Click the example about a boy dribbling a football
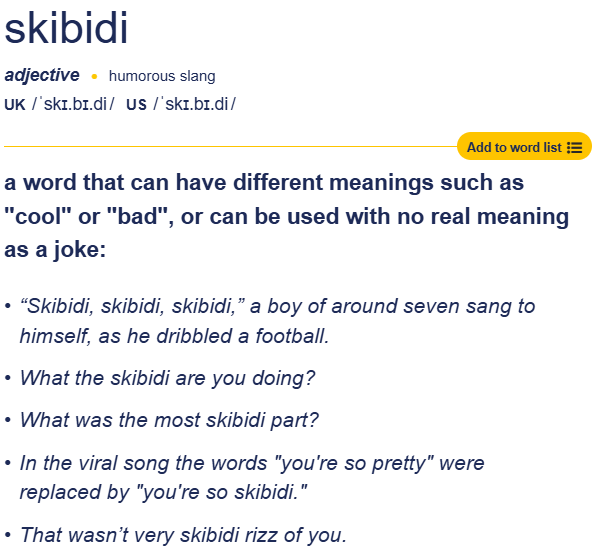This screenshot has height=560, width=612. tap(277, 321)
